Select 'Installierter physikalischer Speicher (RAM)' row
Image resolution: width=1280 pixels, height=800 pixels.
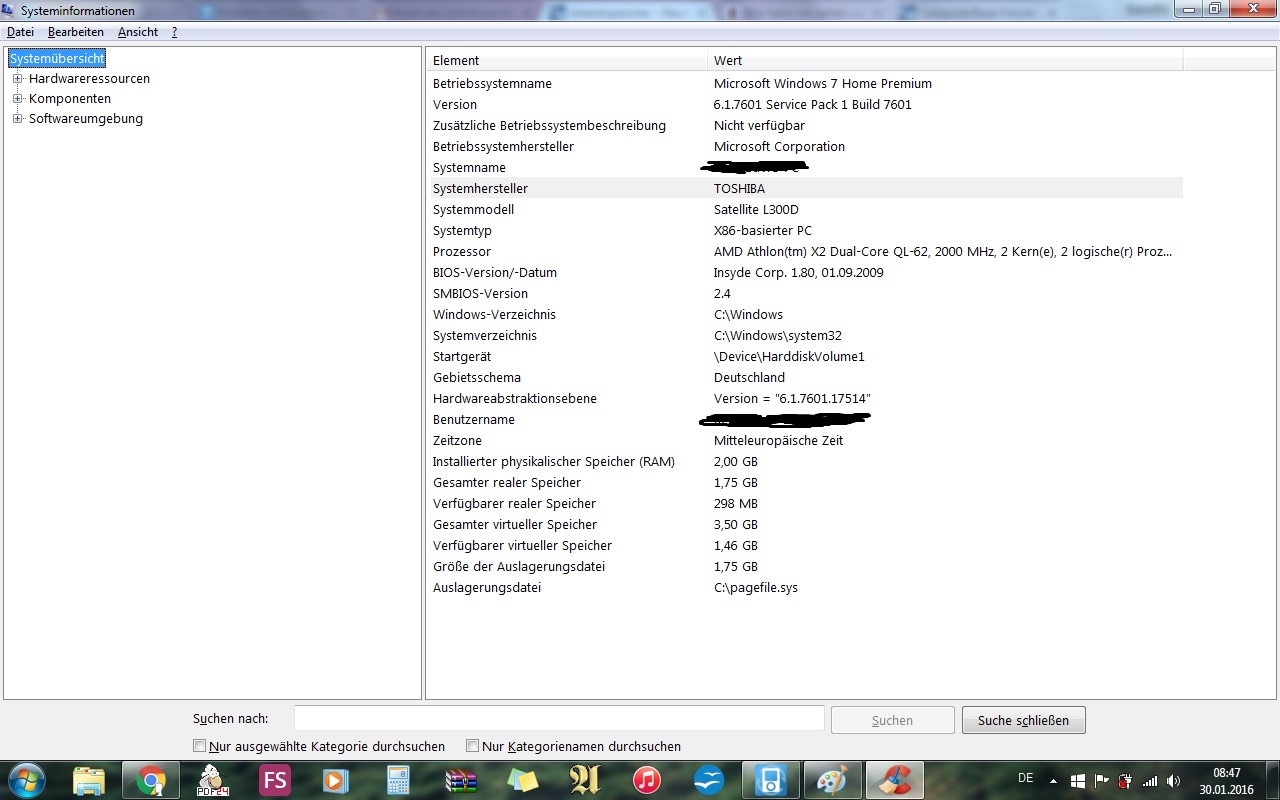click(x=804, y=461)
